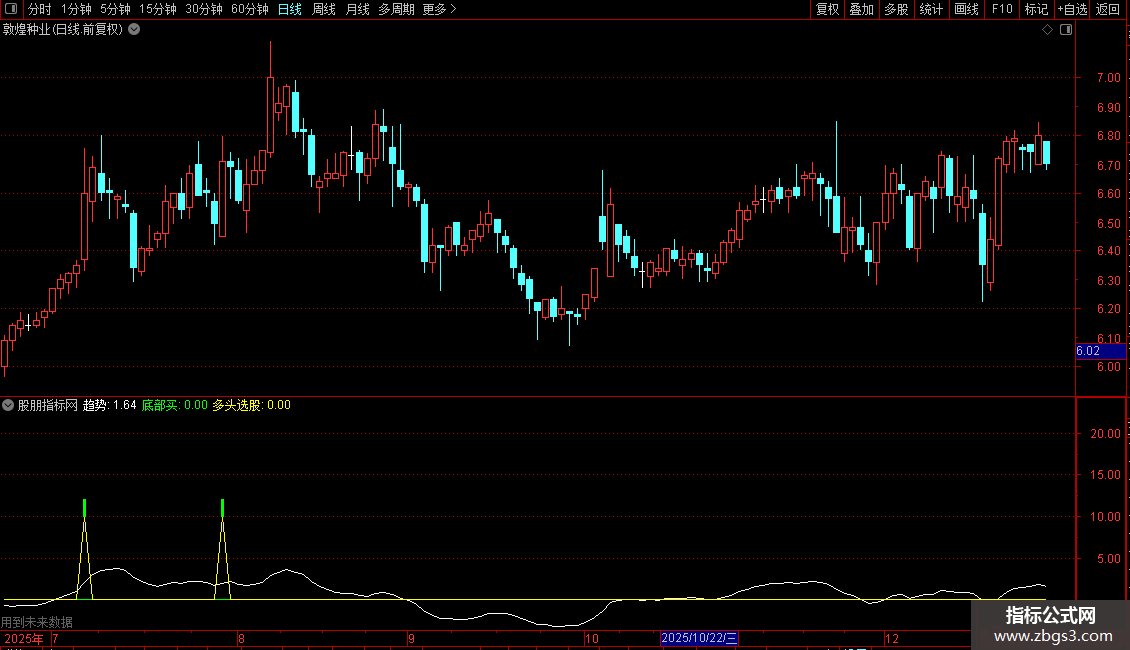Click the 复权 adjustment button
The width and height of the screenshot is (1130, 650).
(827, 9)
